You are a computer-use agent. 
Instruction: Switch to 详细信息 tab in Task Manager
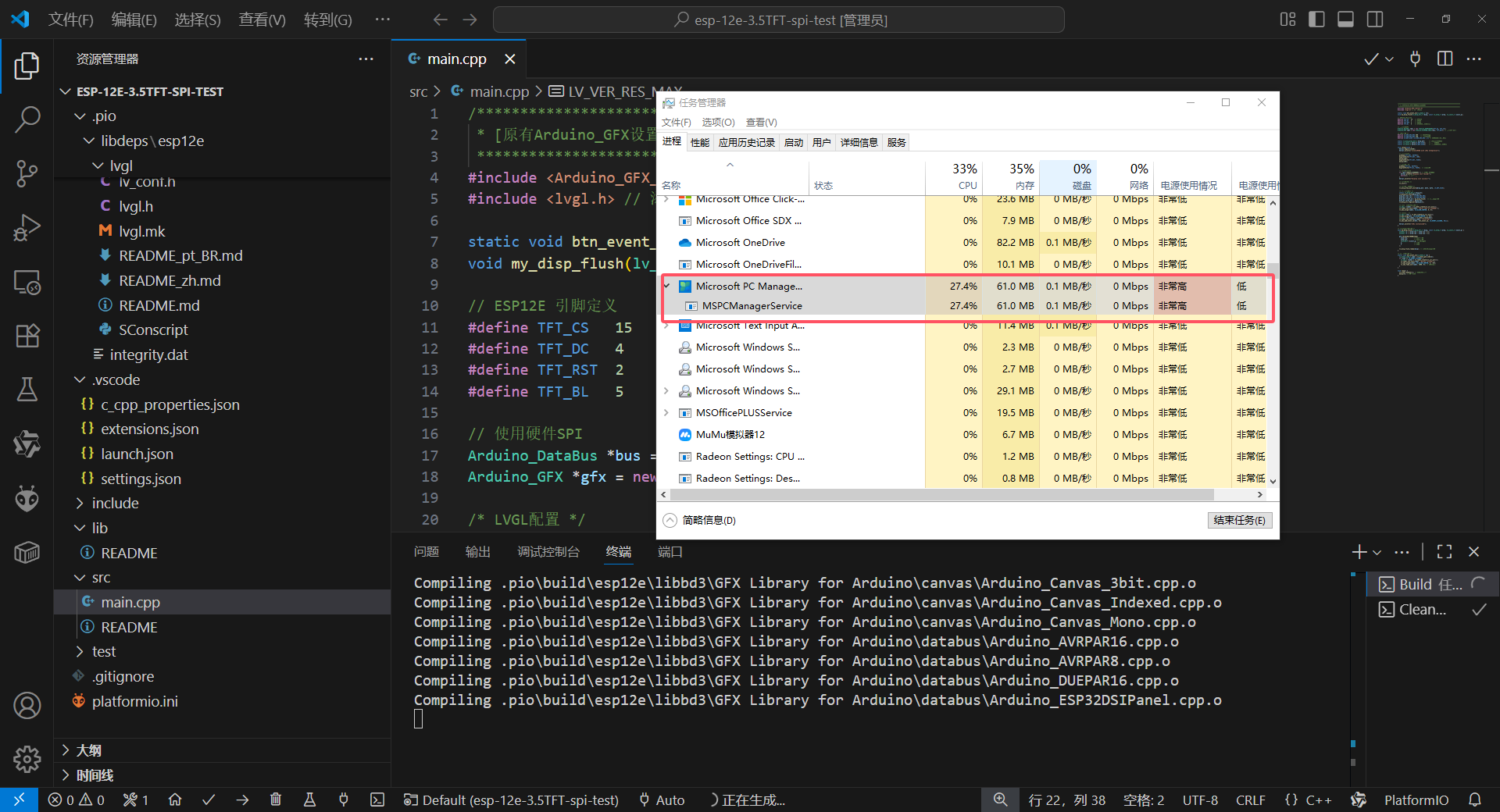[x=859, y=143]
